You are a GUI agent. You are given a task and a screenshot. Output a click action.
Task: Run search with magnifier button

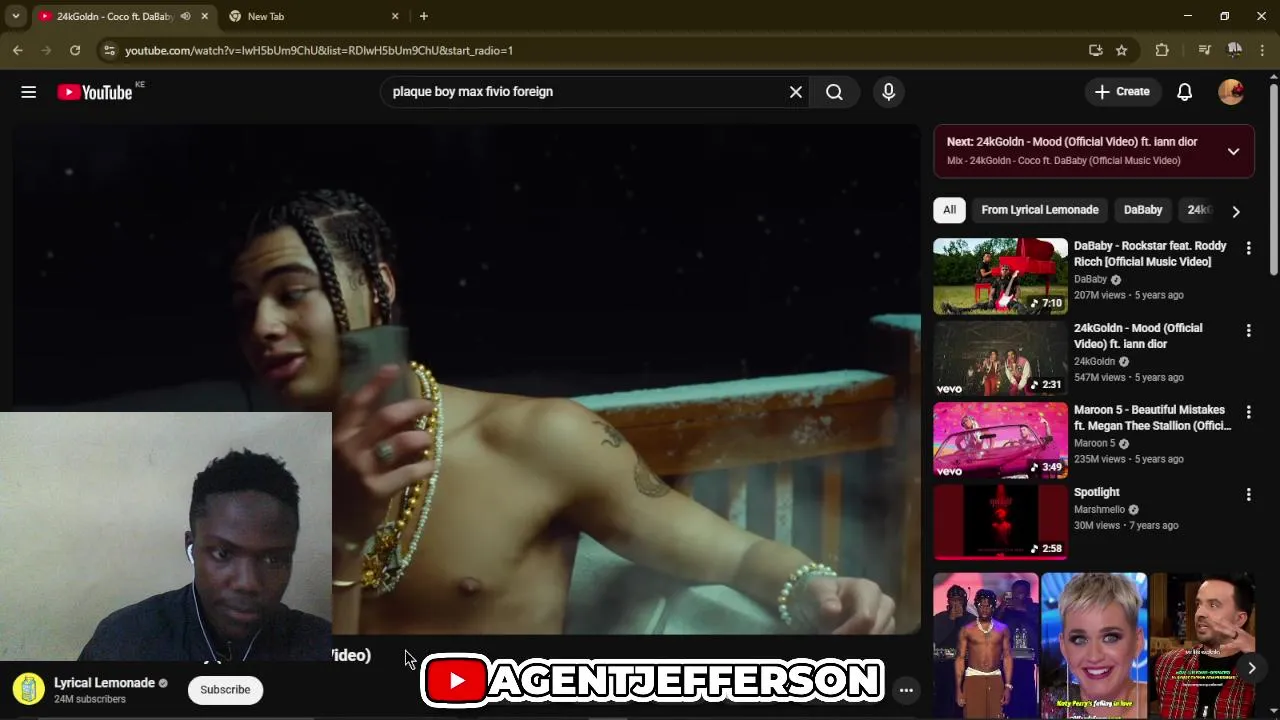(834, 92)
